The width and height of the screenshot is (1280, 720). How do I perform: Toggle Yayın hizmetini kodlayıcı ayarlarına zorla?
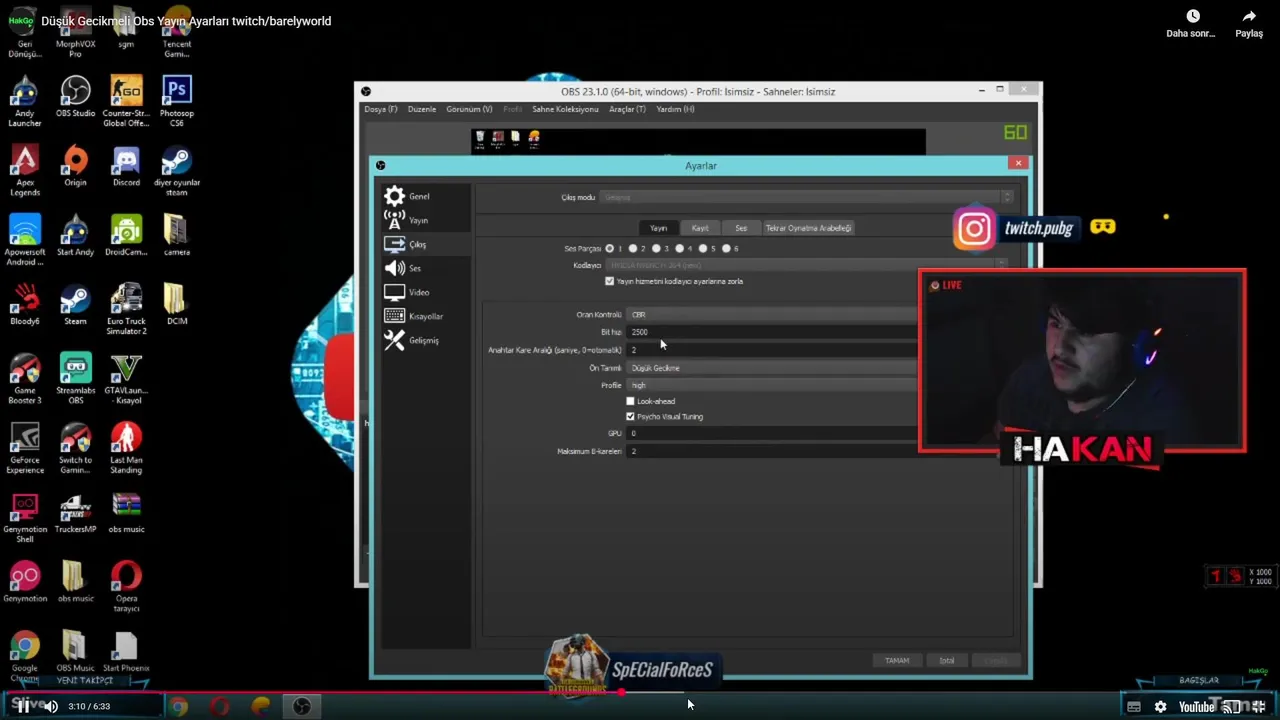[609, 281]
